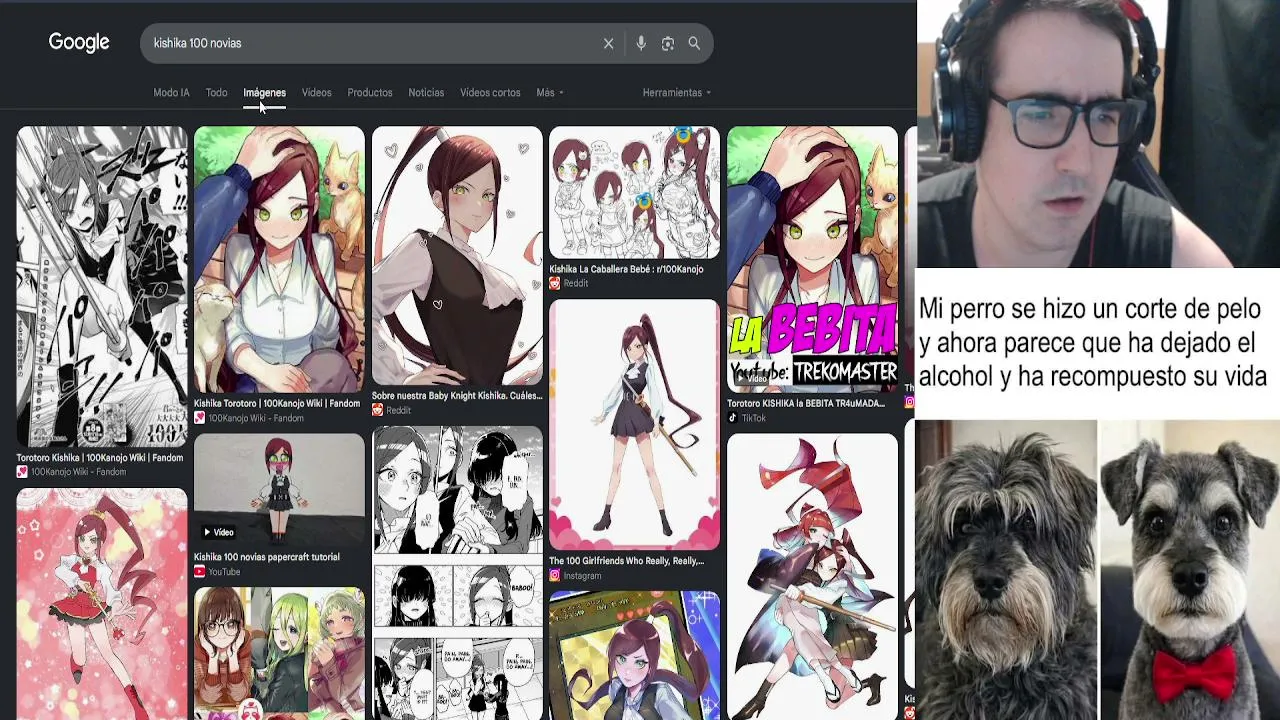The width and height of the screenshot is (1280, 720).
Task: Click Fandom favicon under Kishika Torotoro caption
Action: pos(199,418)
